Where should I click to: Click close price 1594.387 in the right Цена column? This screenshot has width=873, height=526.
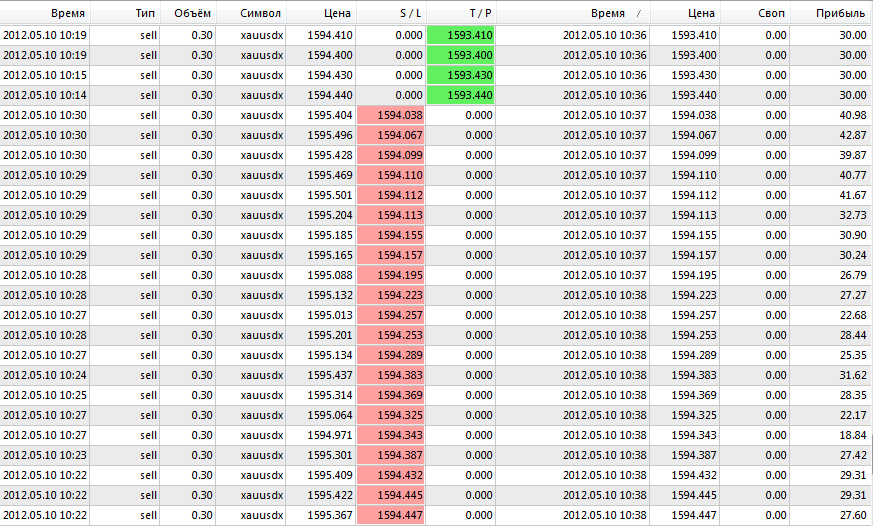coord(694,455)
